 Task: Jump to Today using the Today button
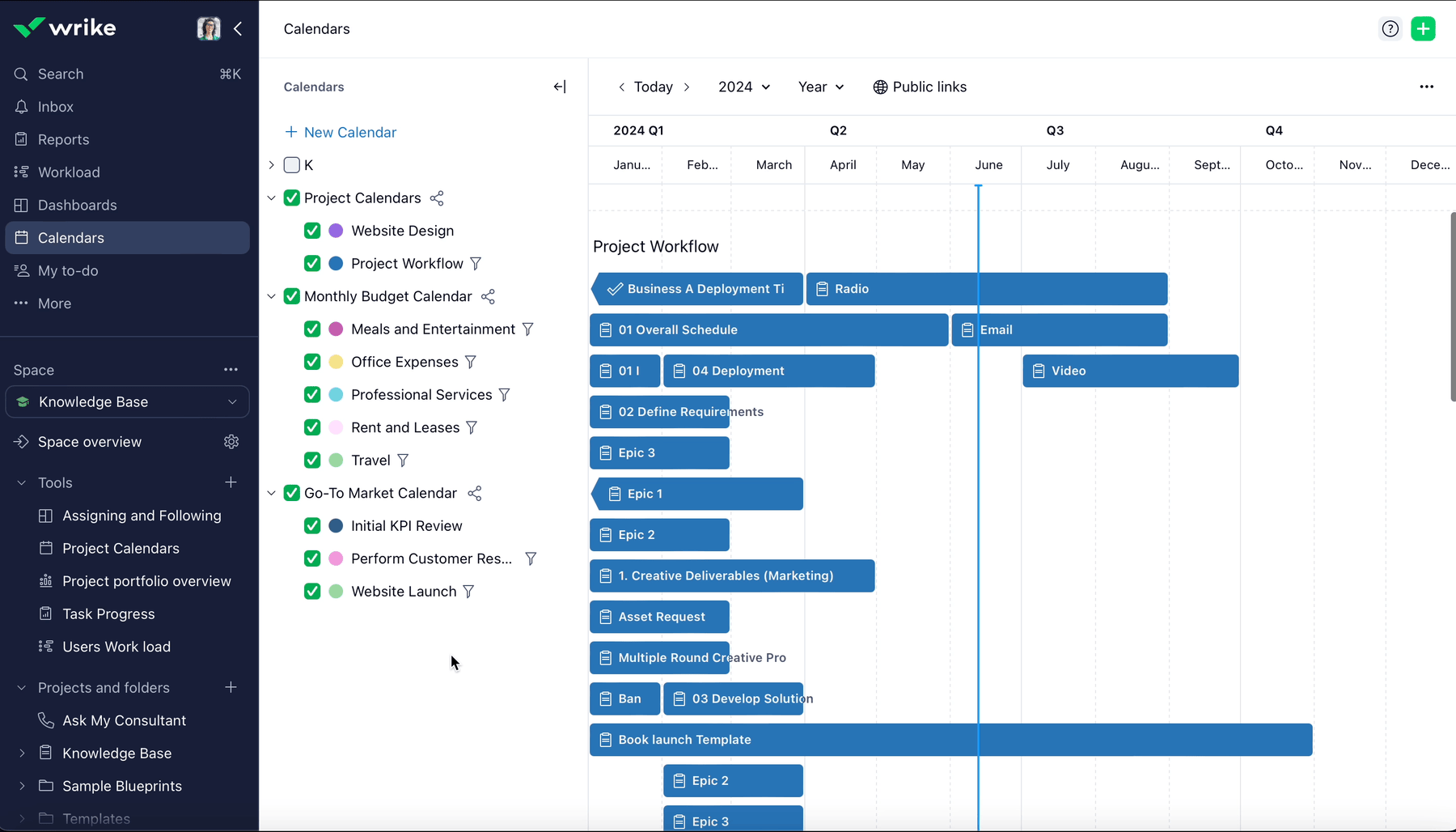653,87
